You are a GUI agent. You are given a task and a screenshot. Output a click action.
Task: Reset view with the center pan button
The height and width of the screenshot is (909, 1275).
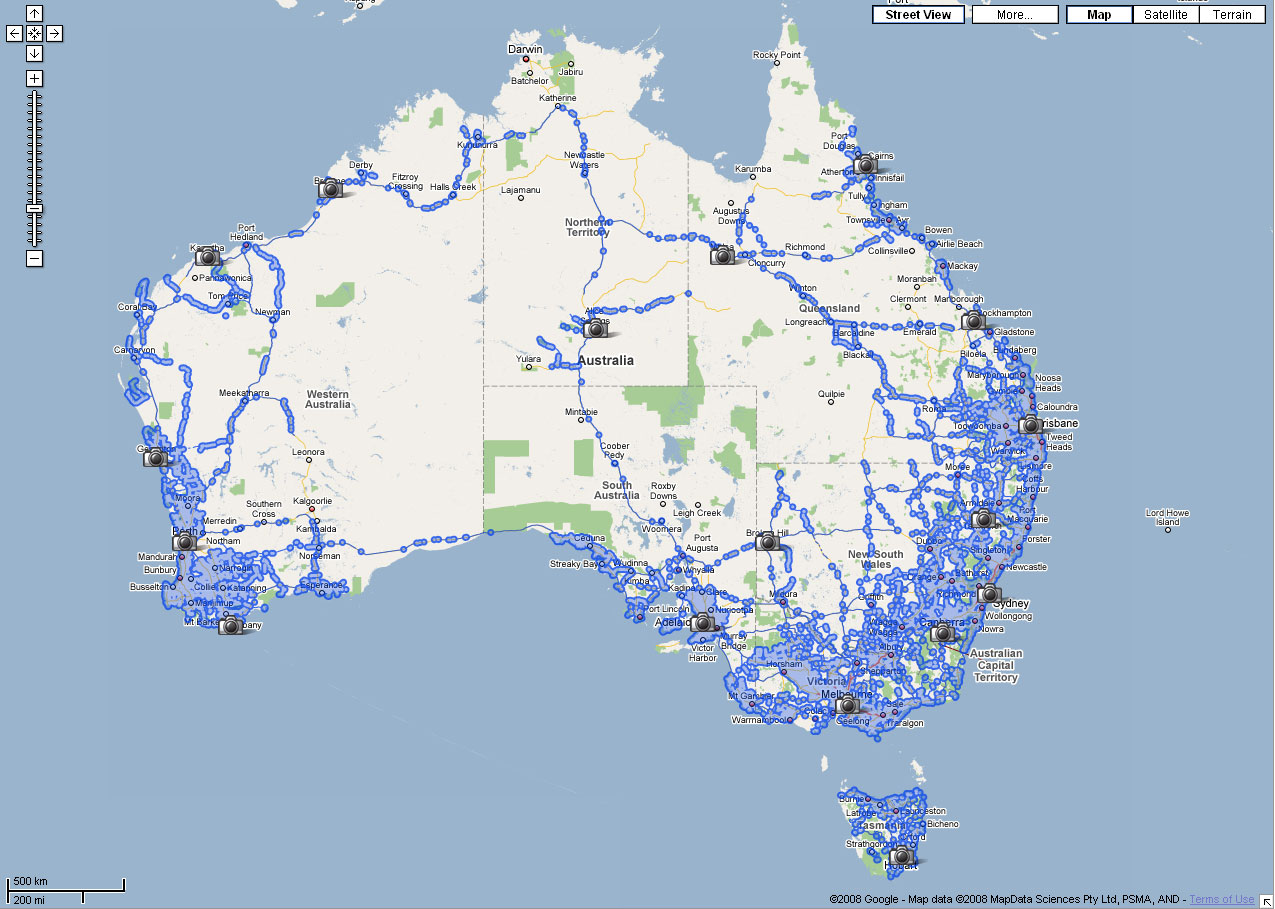[x=34, y=34]
